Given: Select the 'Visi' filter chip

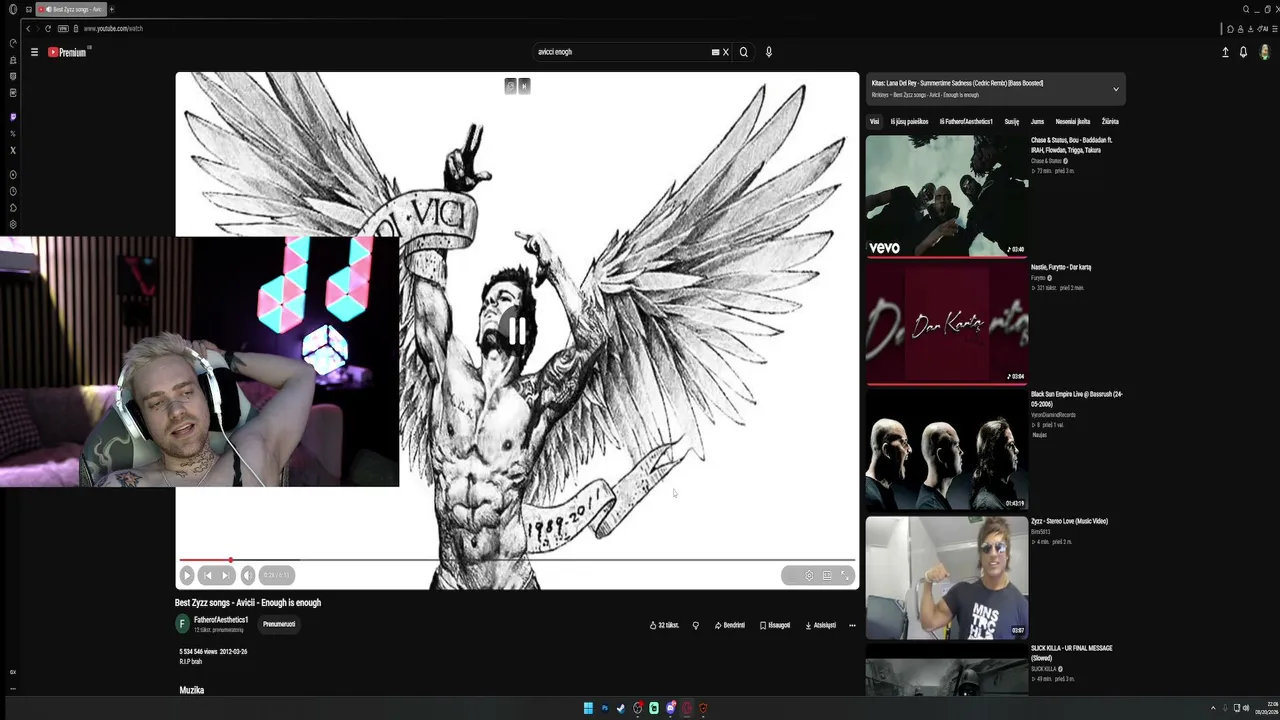Looking at the screenshot, I should coord(874,122).
